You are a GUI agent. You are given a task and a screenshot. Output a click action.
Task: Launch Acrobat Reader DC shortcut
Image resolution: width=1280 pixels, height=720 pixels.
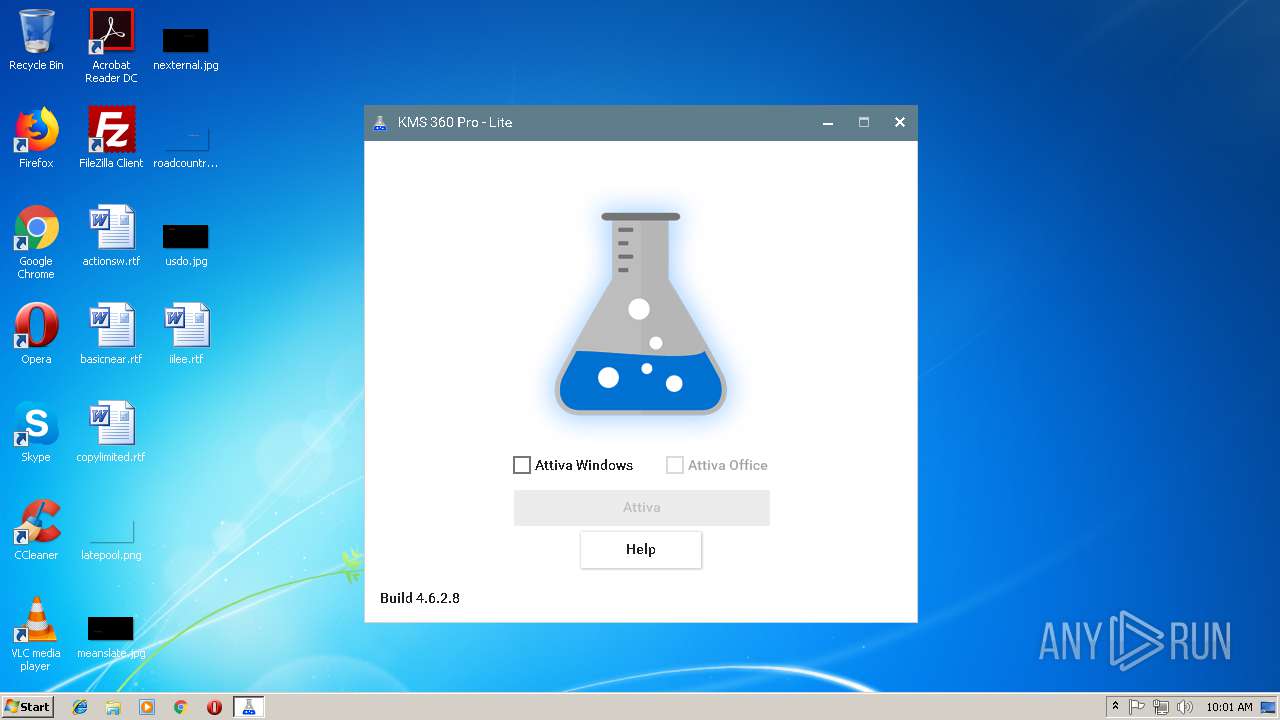click(111, 46)
